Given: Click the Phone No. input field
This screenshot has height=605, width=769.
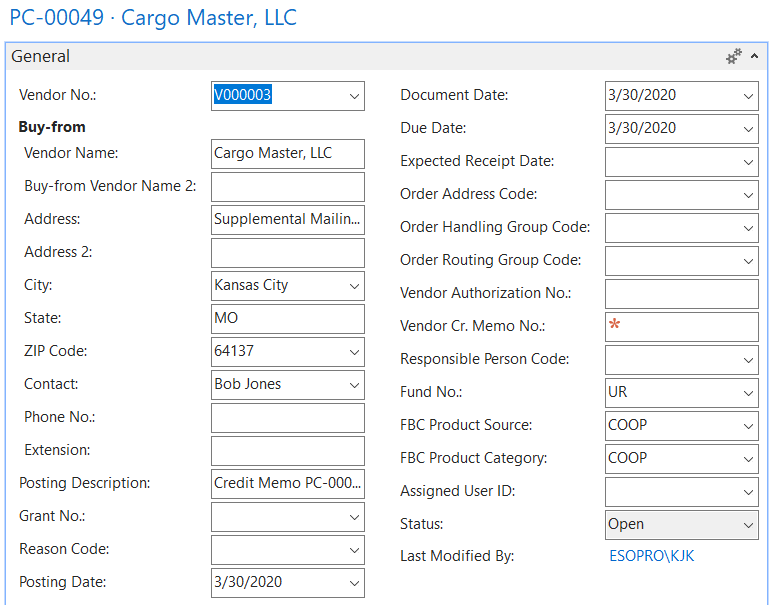Looking at the screenshot, I should point(287,418).
